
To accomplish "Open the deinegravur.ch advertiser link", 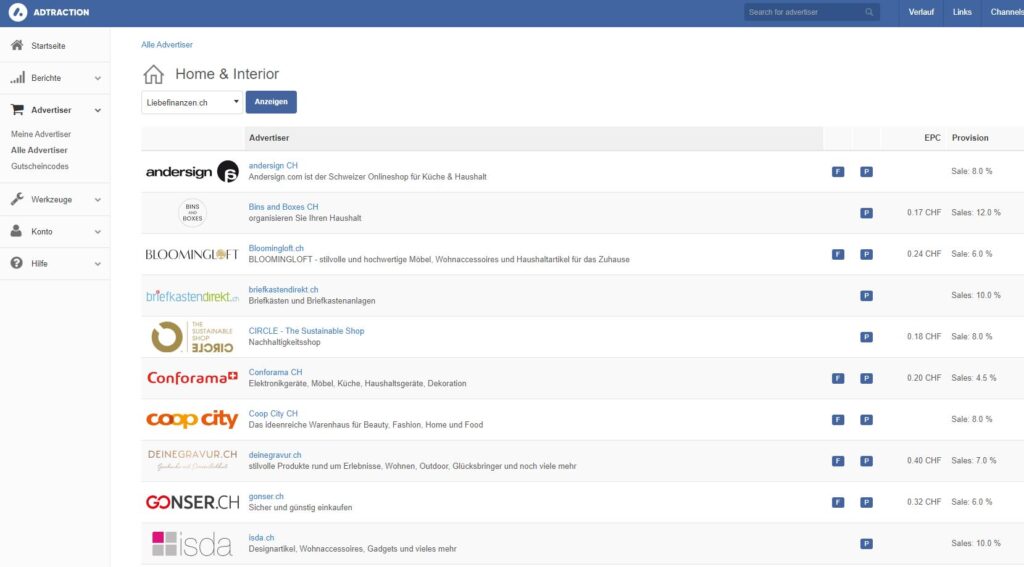I will (x=275, y=455).
